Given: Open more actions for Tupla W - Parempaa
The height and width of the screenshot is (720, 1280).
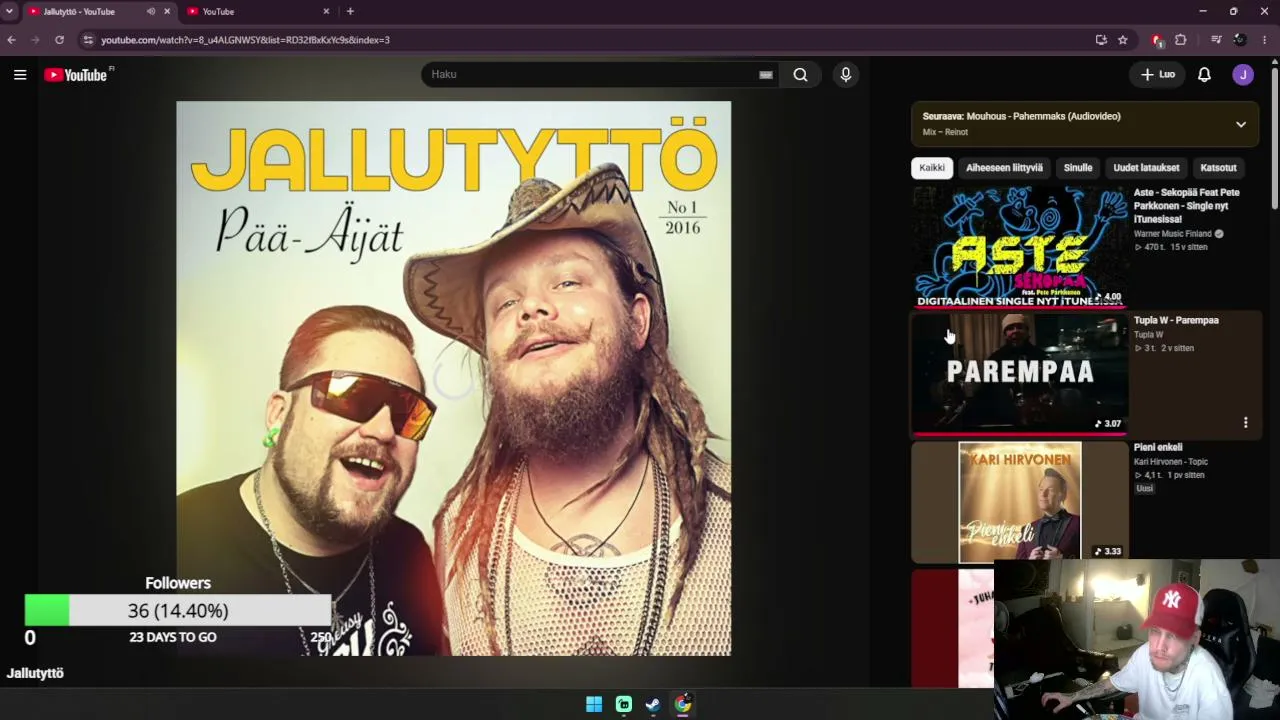Looking at the screenshot, I should pyautogui.click(x=1245, y=423).
